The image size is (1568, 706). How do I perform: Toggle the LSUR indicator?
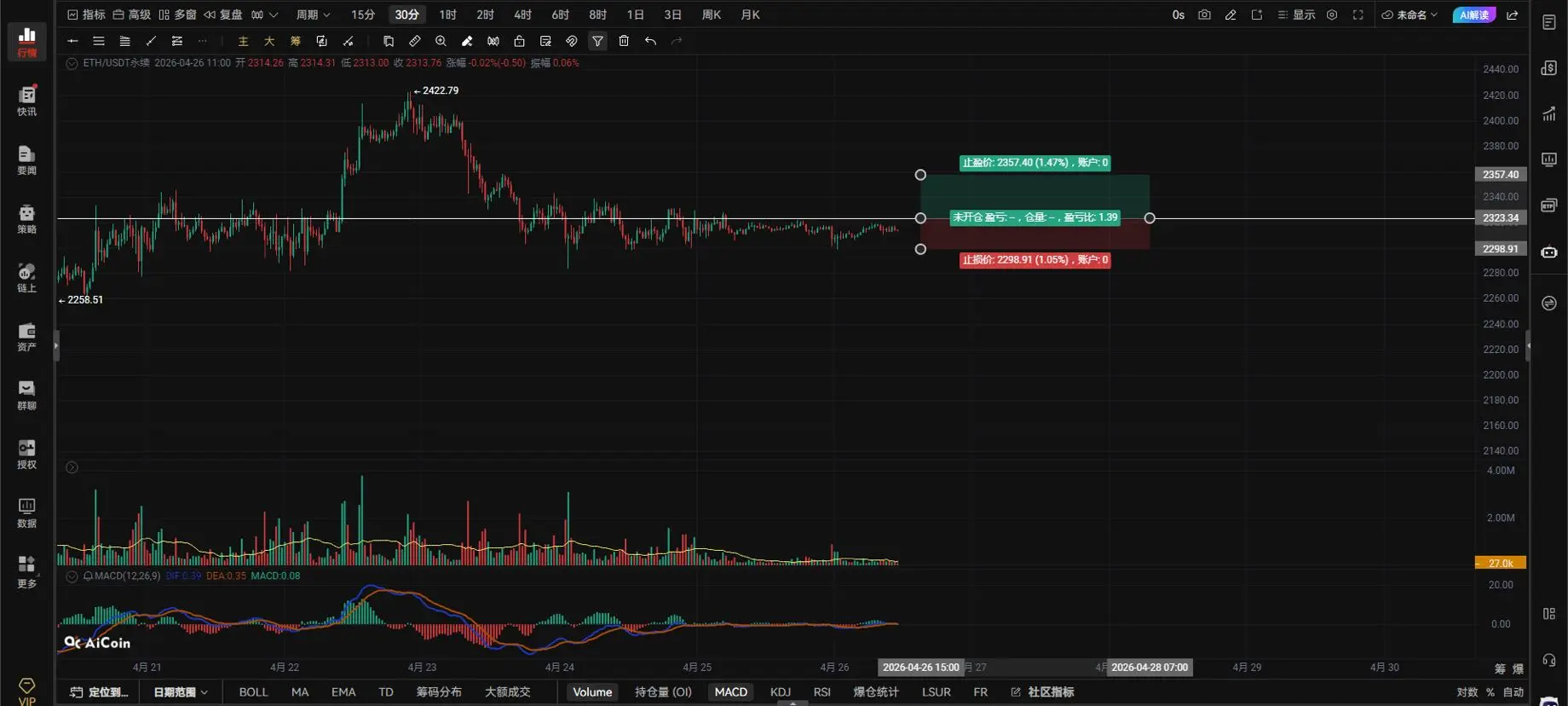pos(936,692)
